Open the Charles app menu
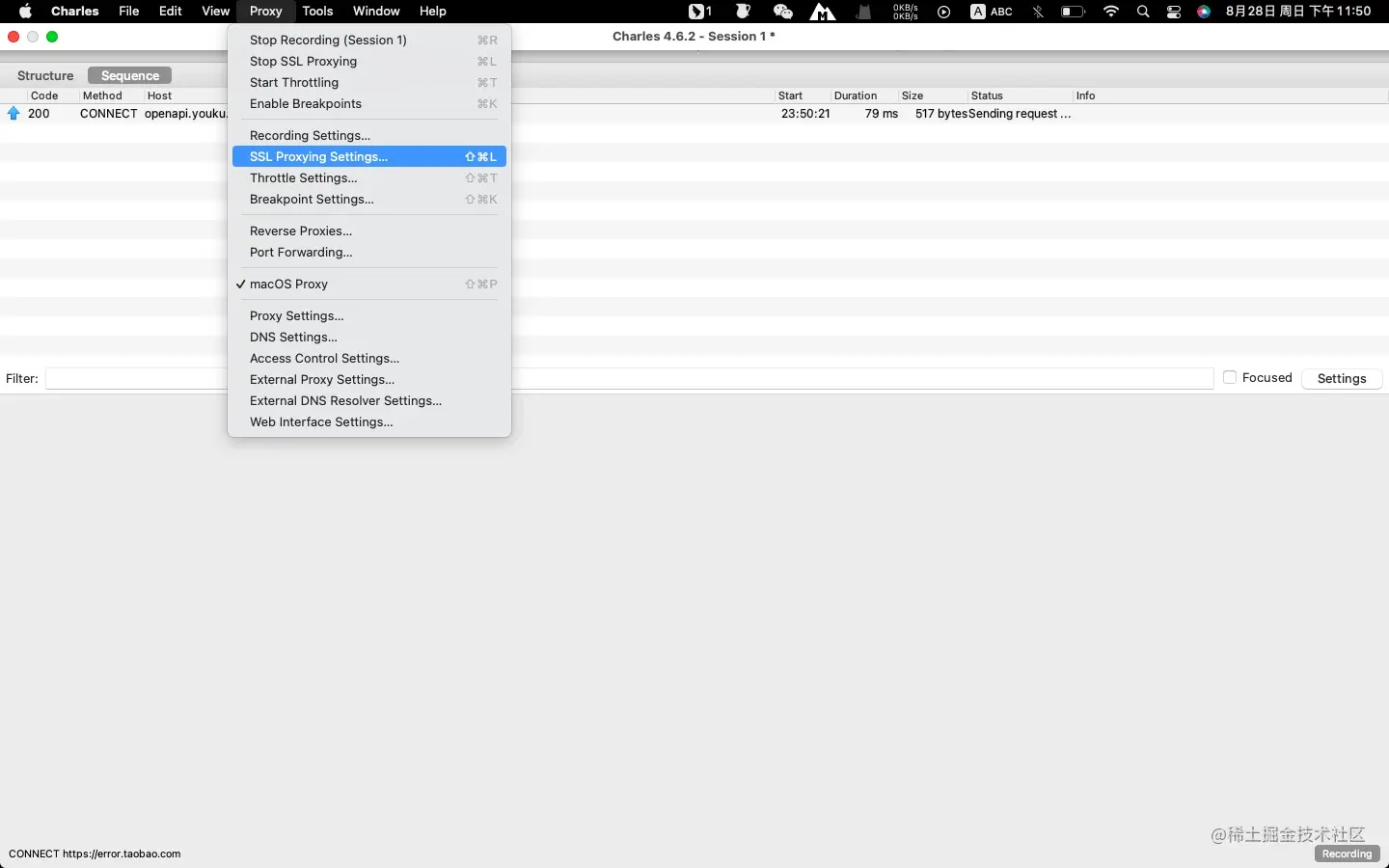 click(x=75, y=12)
